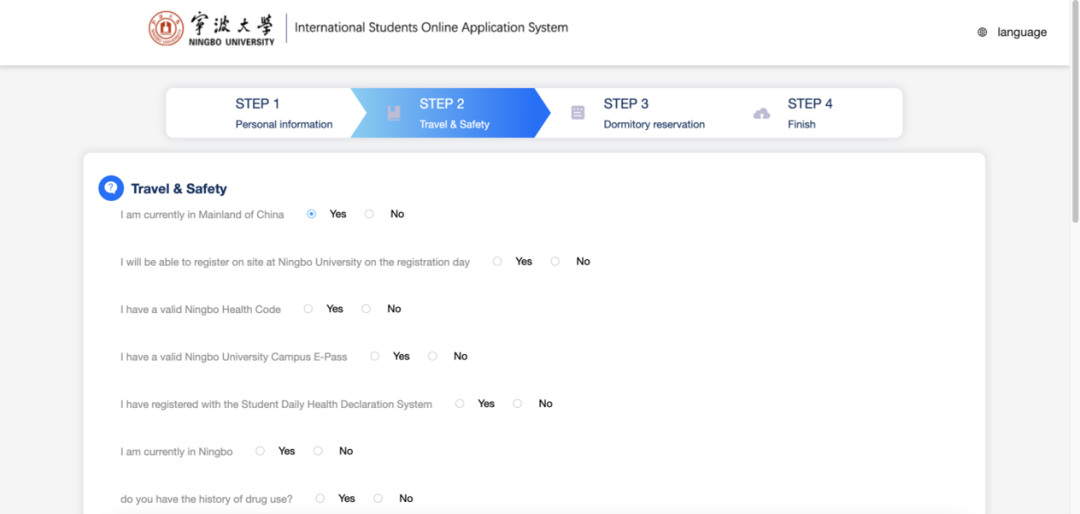
Task: Click the Step 4 cloud upload icon
Action: click(x=761, y=113)
